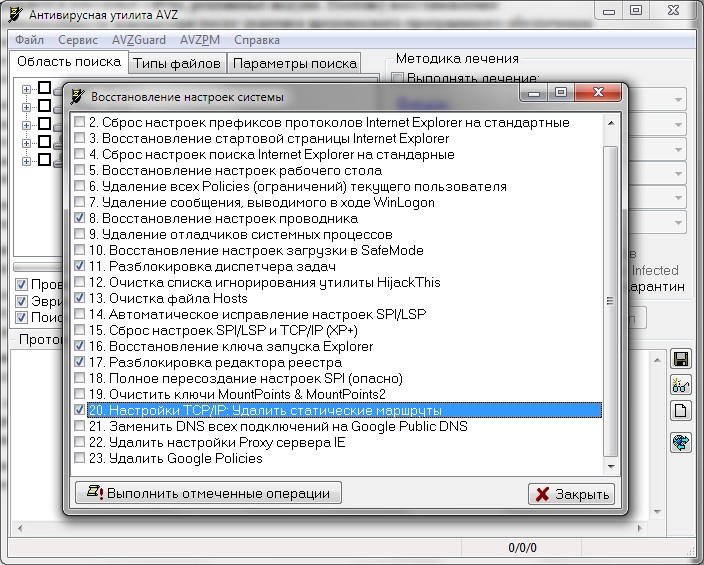This screenshot has height=565, width=704.
Task: Uncheck item 17 unlock registry editor
Action: [79, 362]
